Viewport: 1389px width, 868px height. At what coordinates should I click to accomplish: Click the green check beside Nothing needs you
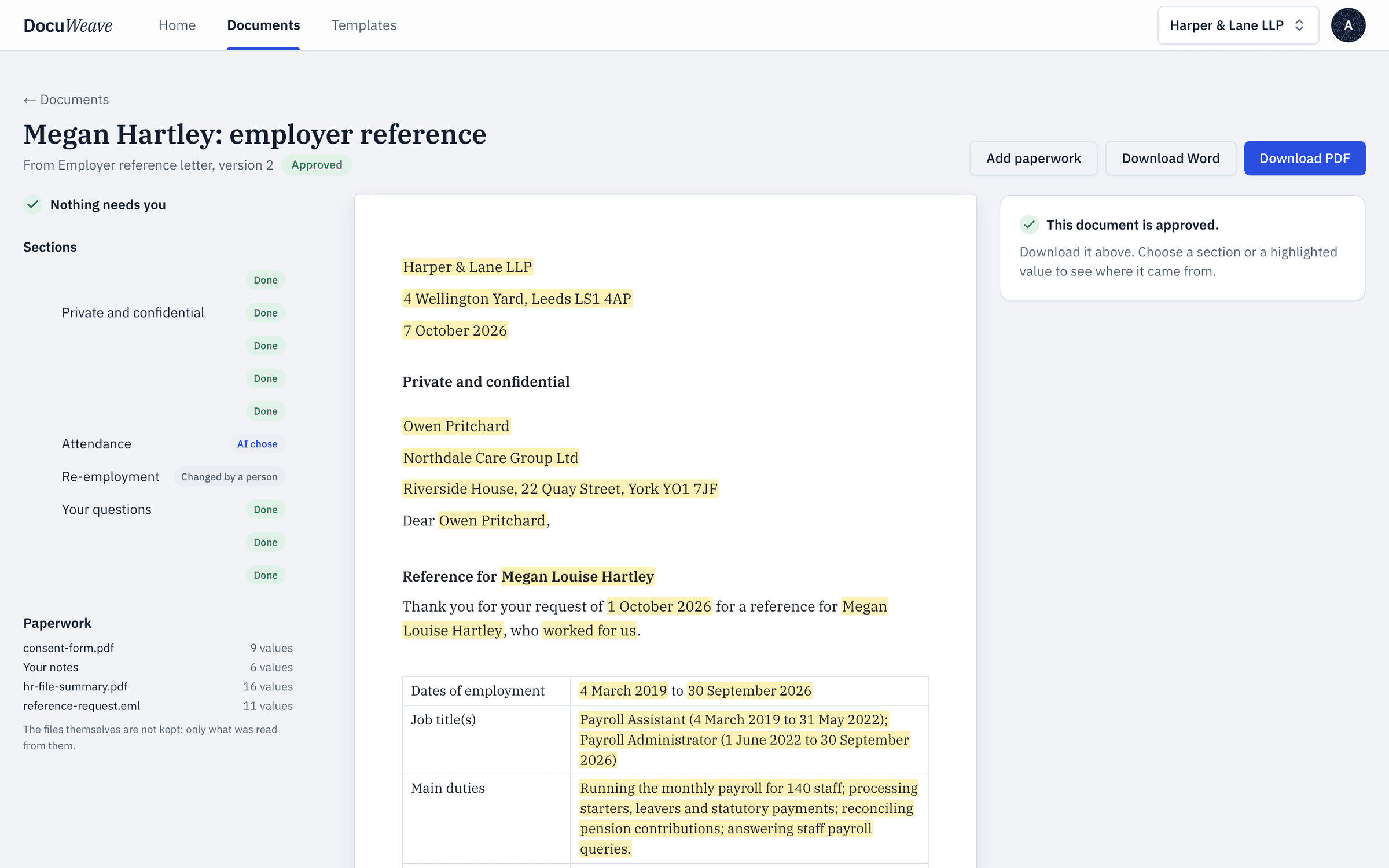(33, 204)
